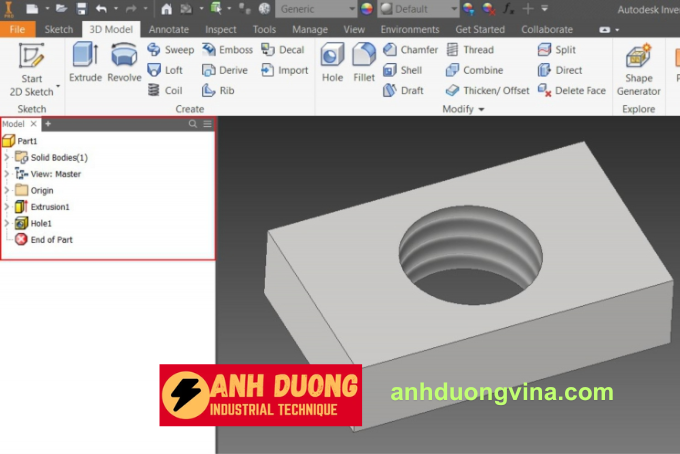Click the Chamfer tool
This screenshot has height=454, width=680.
(x=410, y=50)
